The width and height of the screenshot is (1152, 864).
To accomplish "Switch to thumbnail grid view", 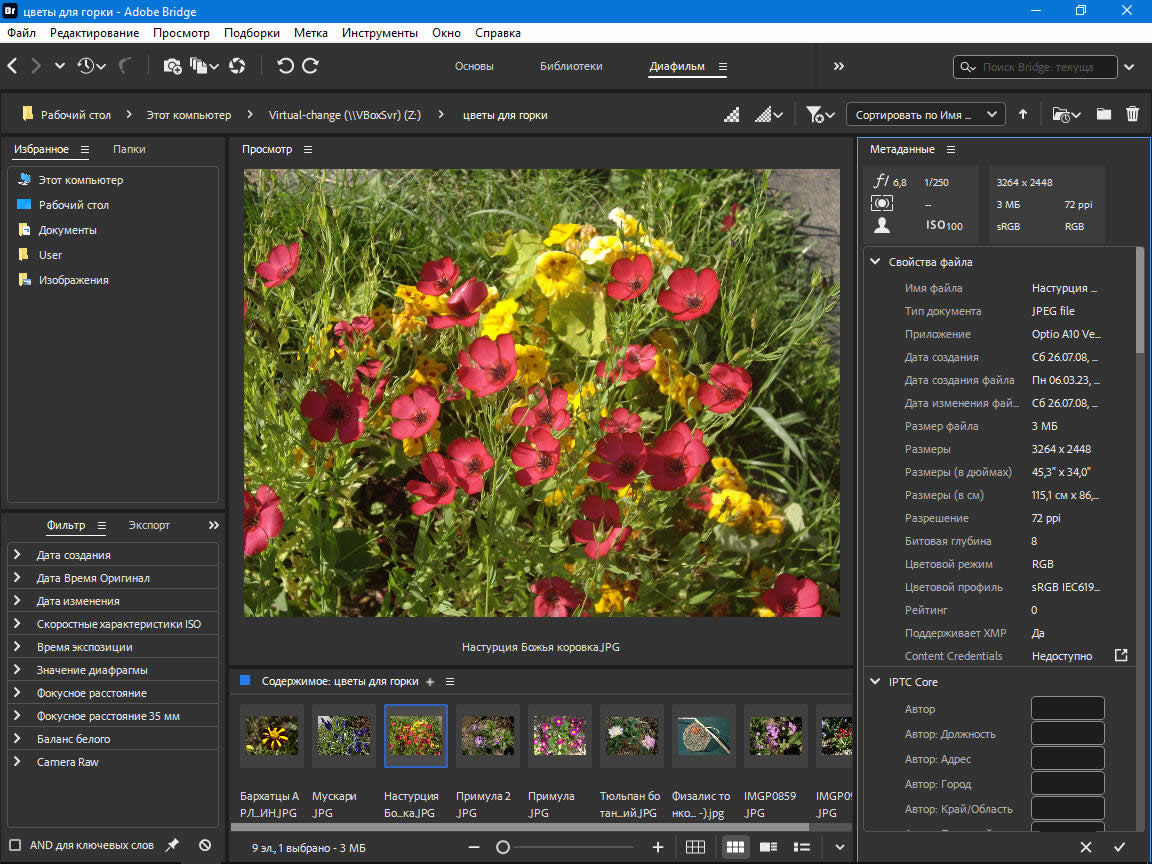I will pyautogui.click(x=735, y=847).
